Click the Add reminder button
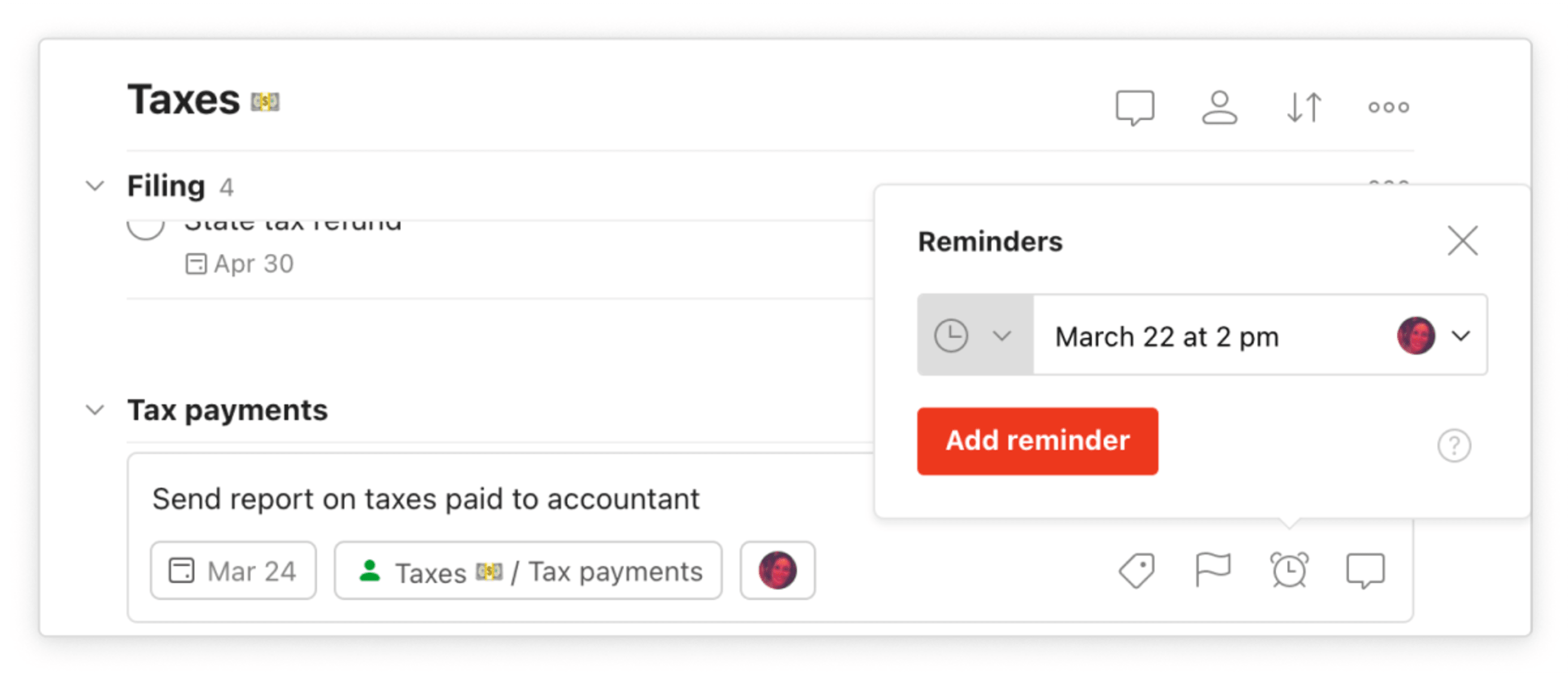This screenshot has width=1568, height=673. coord(1037,441)
